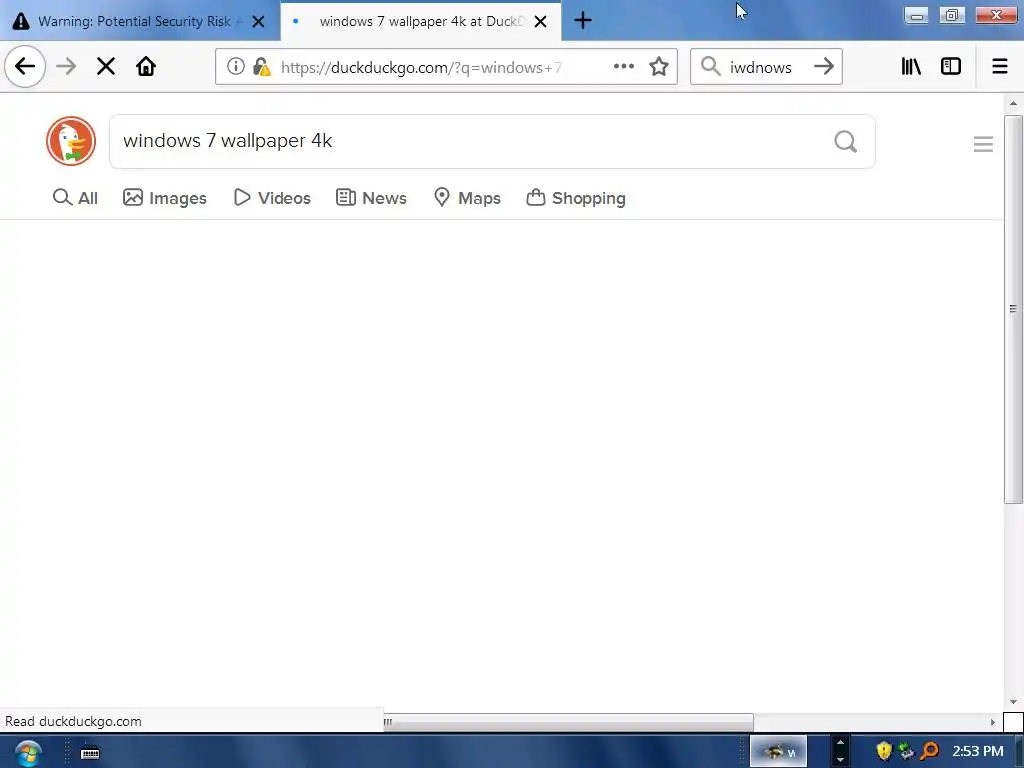
Task: Click the 2:53 PM taskbar clock
Action: (x=977, y=751)
